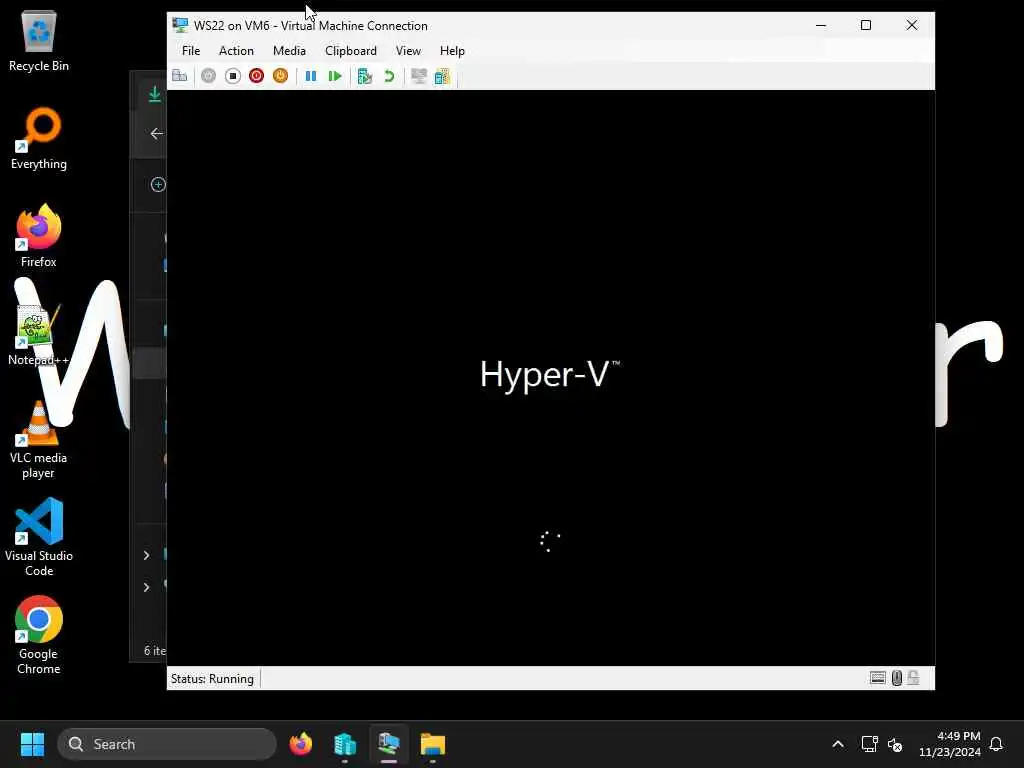Click the green Reset toolbar icon
1024x768 pixels.
pos(335,76)
